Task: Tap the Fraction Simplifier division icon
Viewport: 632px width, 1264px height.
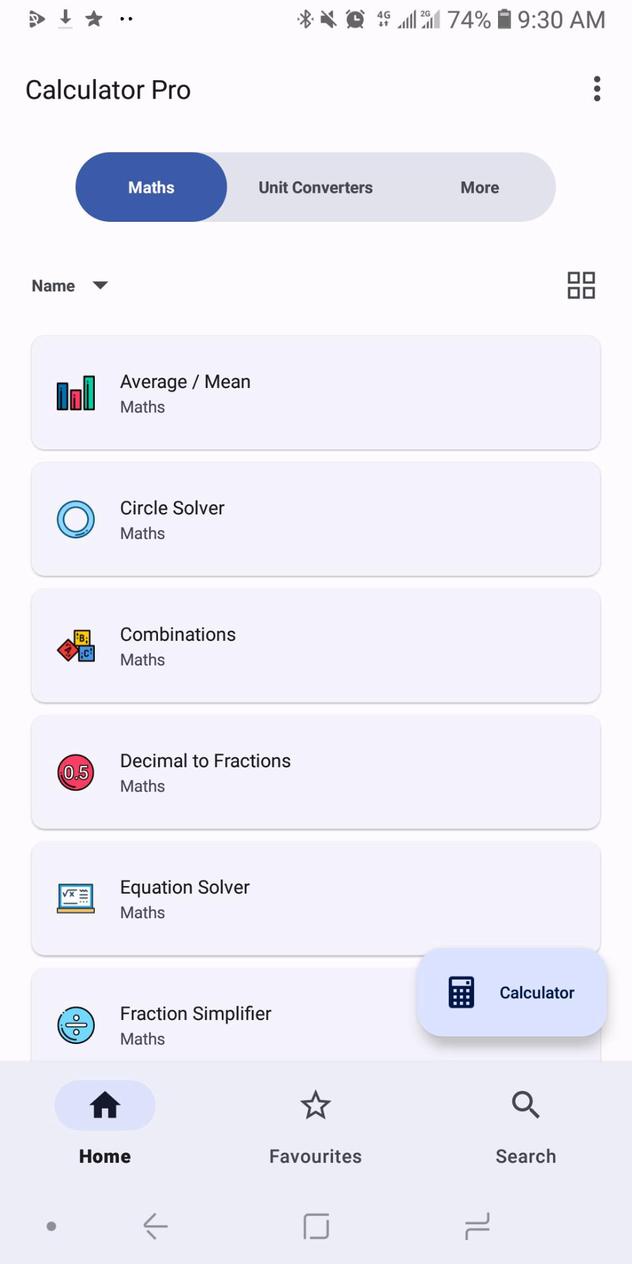Action: [x=76, y=1025]
